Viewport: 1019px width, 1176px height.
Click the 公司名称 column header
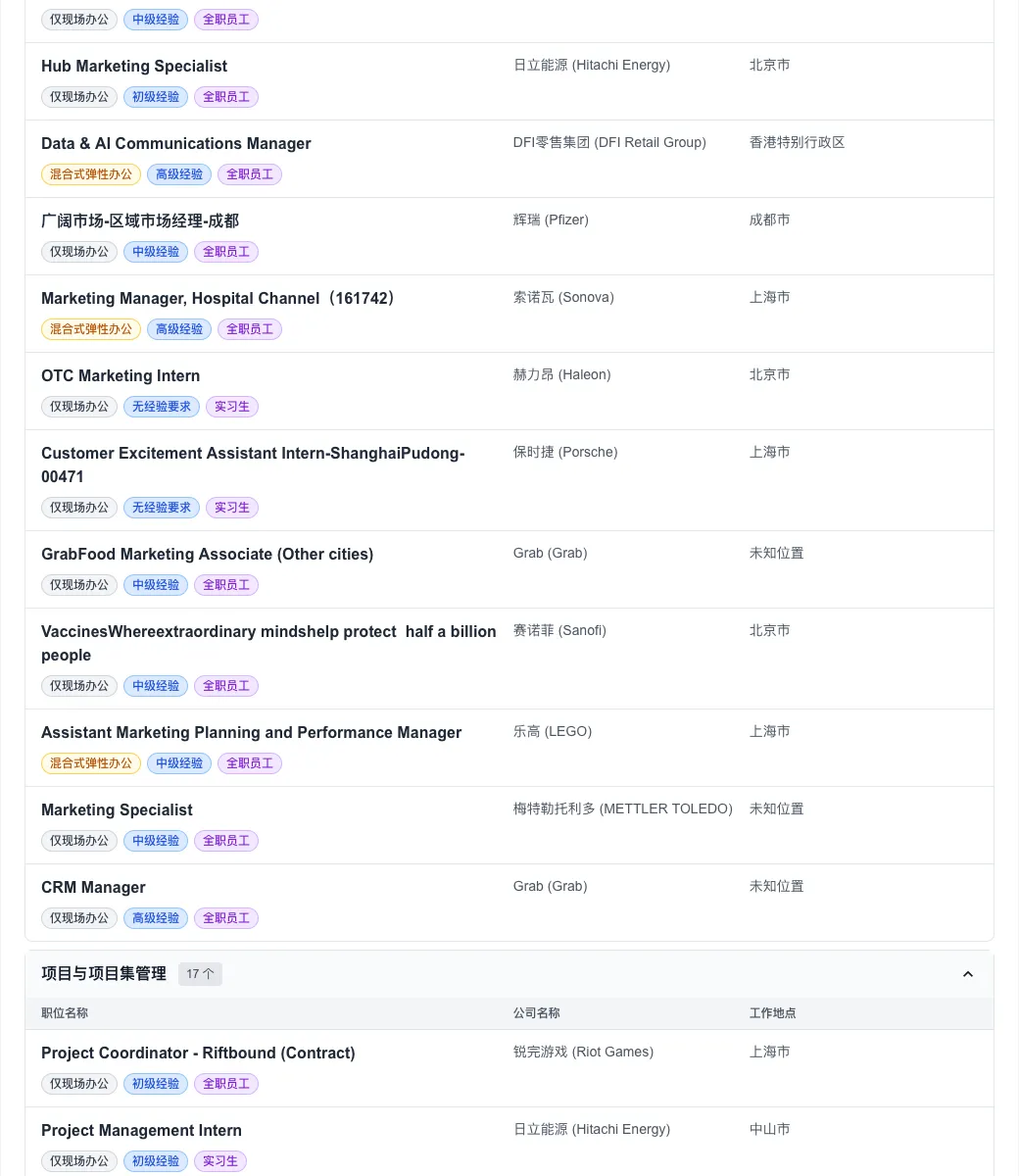click(537, 1013)
